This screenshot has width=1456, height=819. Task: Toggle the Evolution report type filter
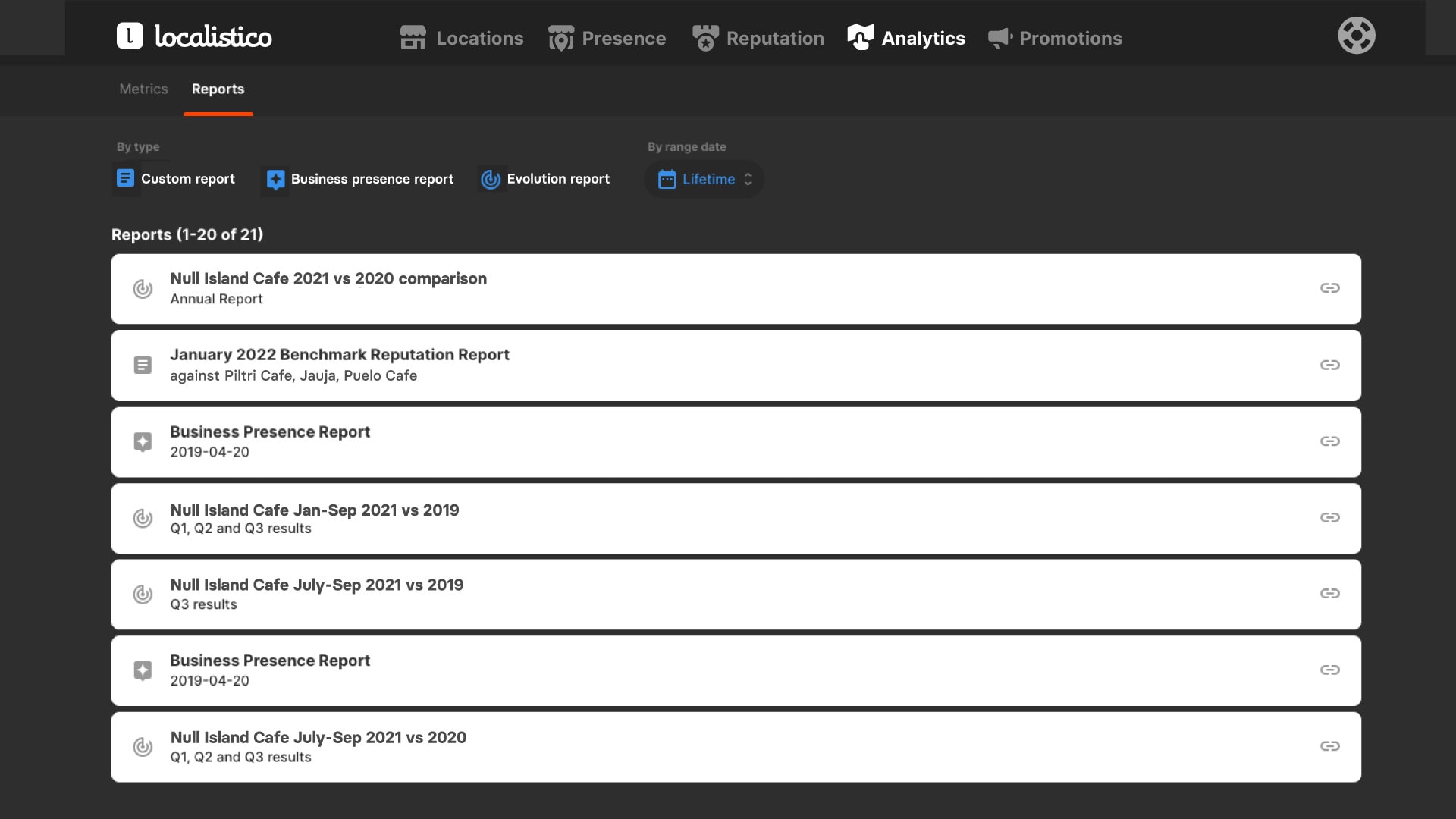[545, 179]
